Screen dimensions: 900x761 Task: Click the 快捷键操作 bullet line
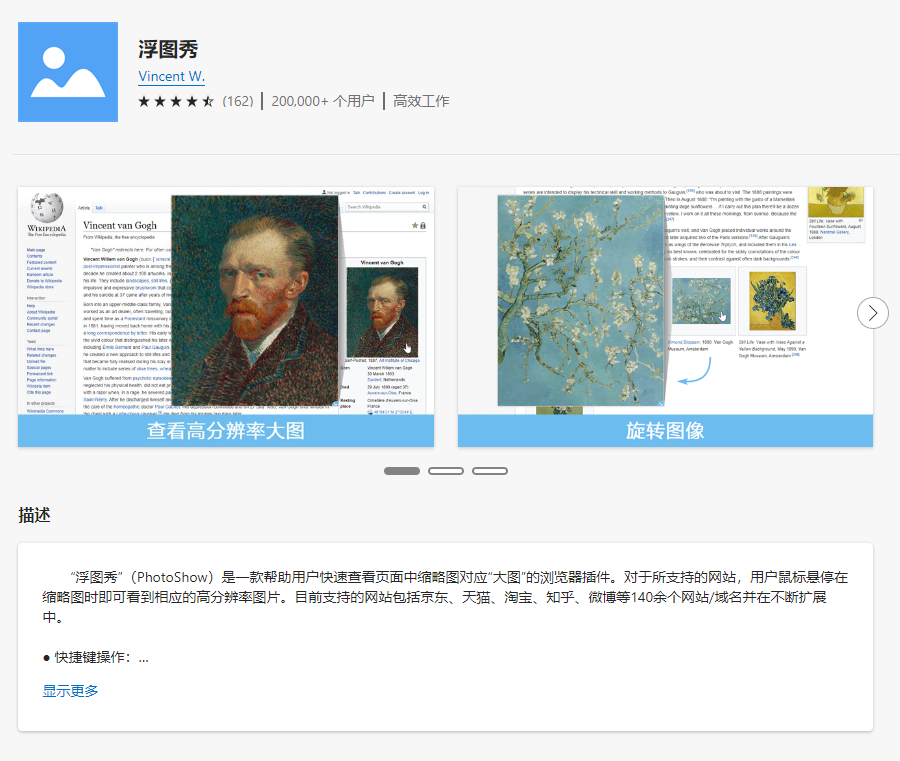point(96,658)
